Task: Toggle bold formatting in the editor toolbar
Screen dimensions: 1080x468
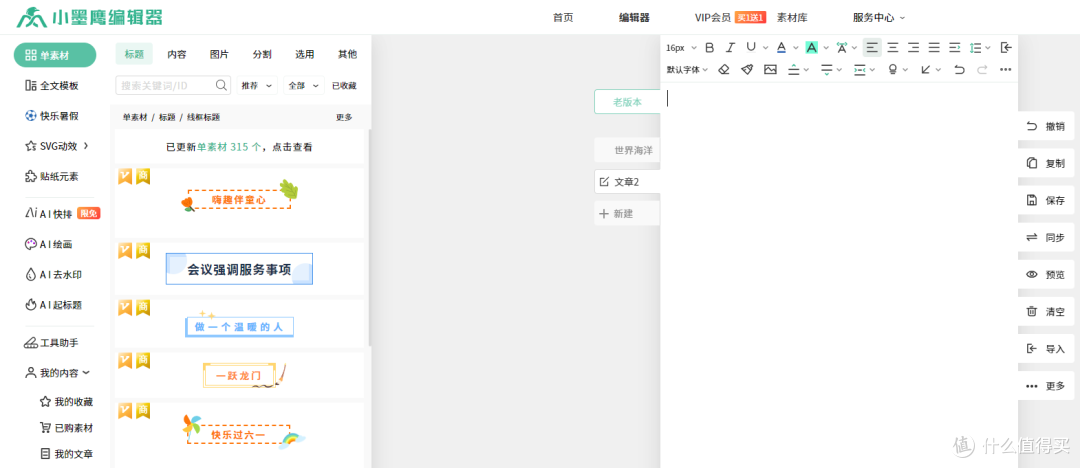Action: coord(709,48)
